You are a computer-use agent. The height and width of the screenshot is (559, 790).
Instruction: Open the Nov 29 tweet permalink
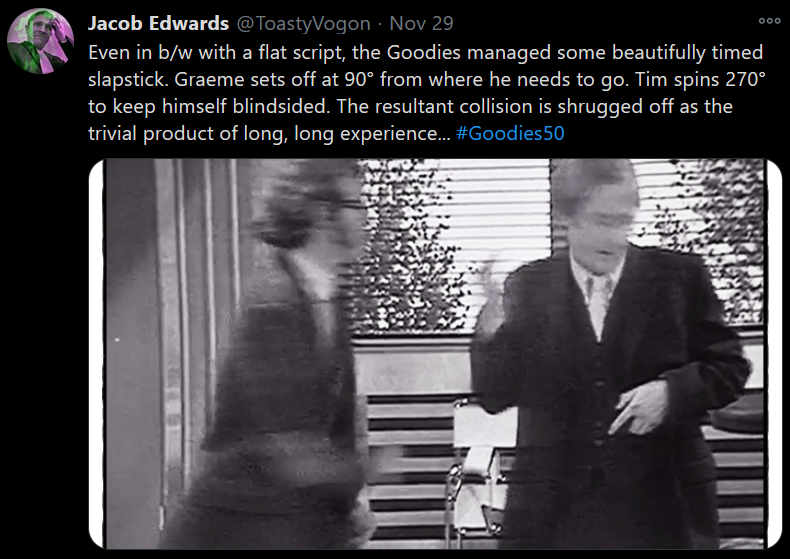pos(421,23)
